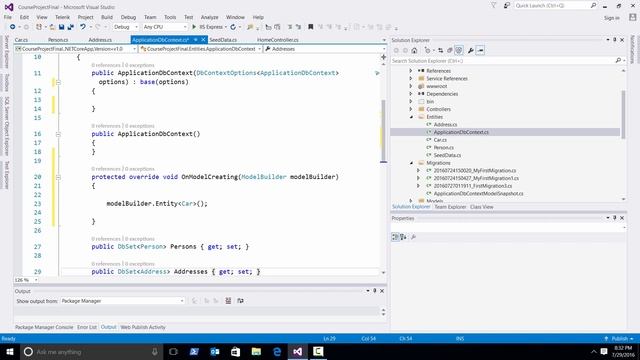
Task: Click the notifications flag filter icon
Action: [x=493, y=6]
